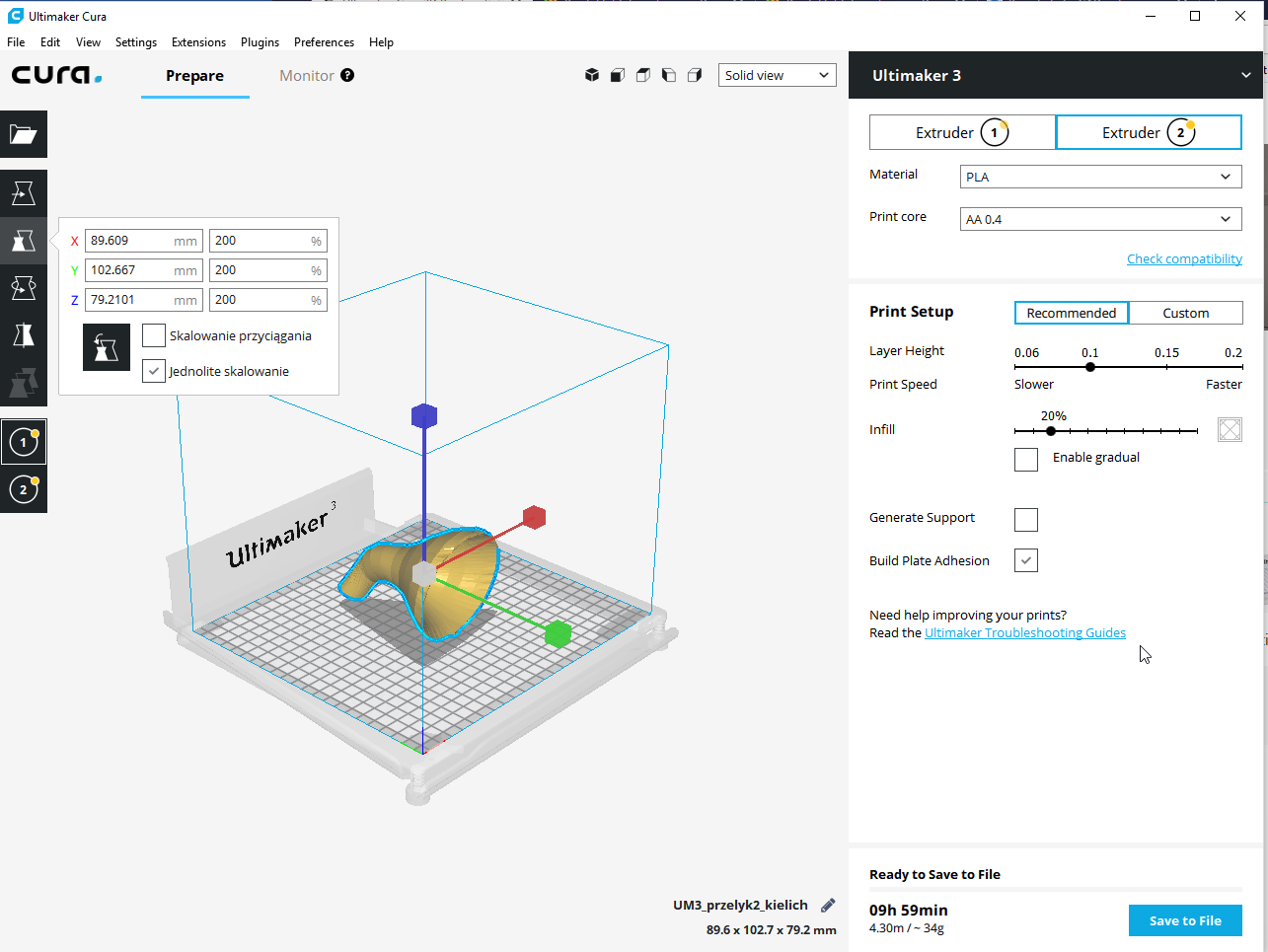Click the infill pattern icon
This screenshot has height=952, width=1268.
pyautogui.click(x=1230, y=429)
